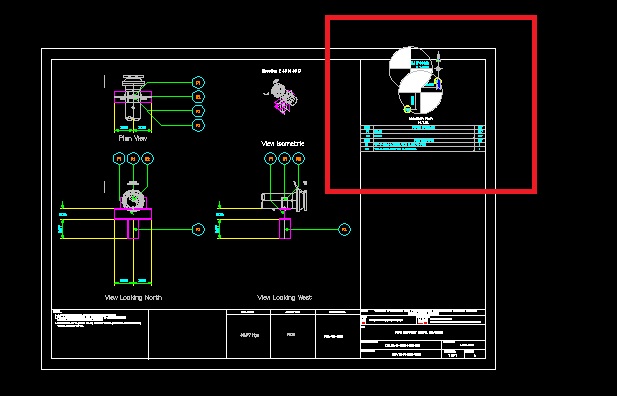Select the circular pipe section in North view
This screenshot has width=617, height=396.
[x=133, y=200]
